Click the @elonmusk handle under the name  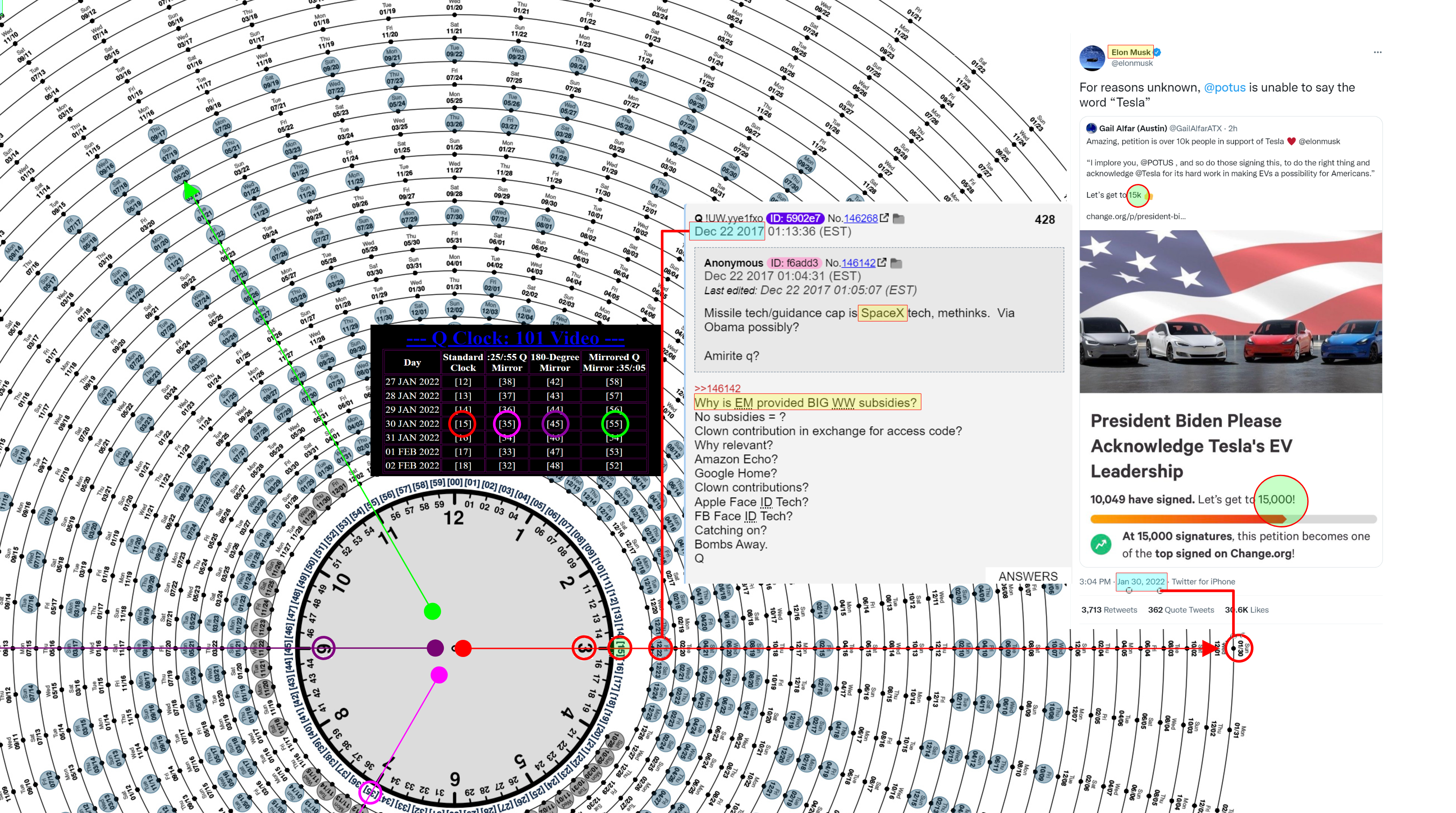[x=1131, y=63]
